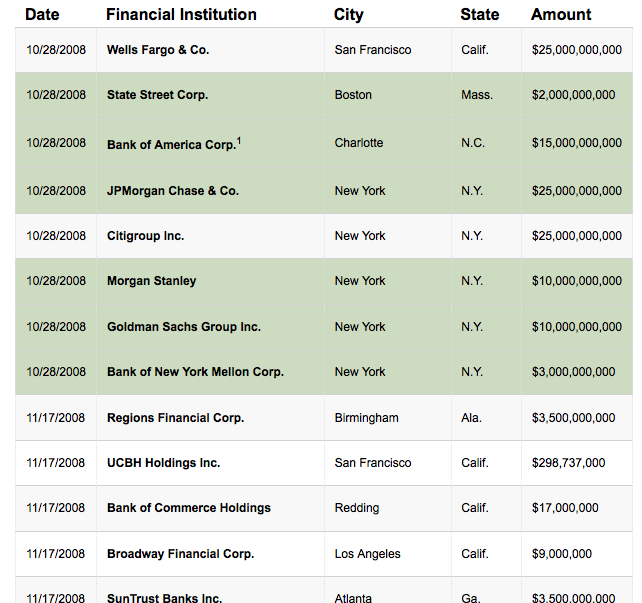The image size is (642, 603).
Task: Select the $298,737,000 amount cell
Action: click(568, 463)
